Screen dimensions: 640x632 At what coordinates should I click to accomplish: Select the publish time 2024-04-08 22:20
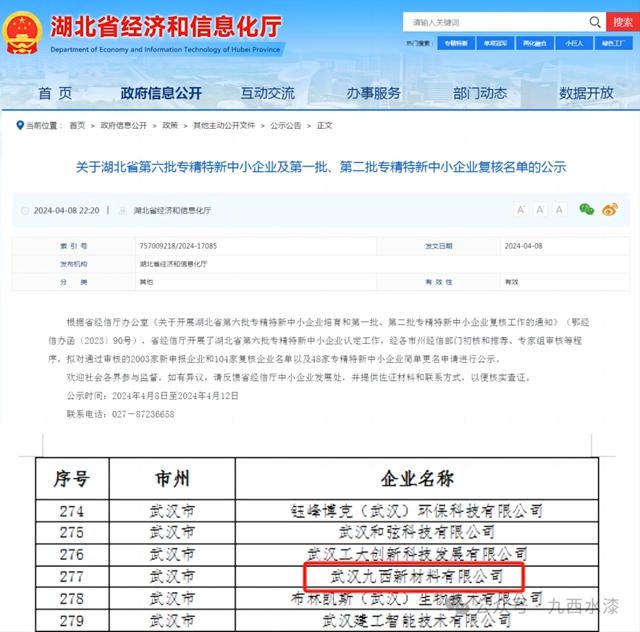pyautogui.click(x=67, y=211)
